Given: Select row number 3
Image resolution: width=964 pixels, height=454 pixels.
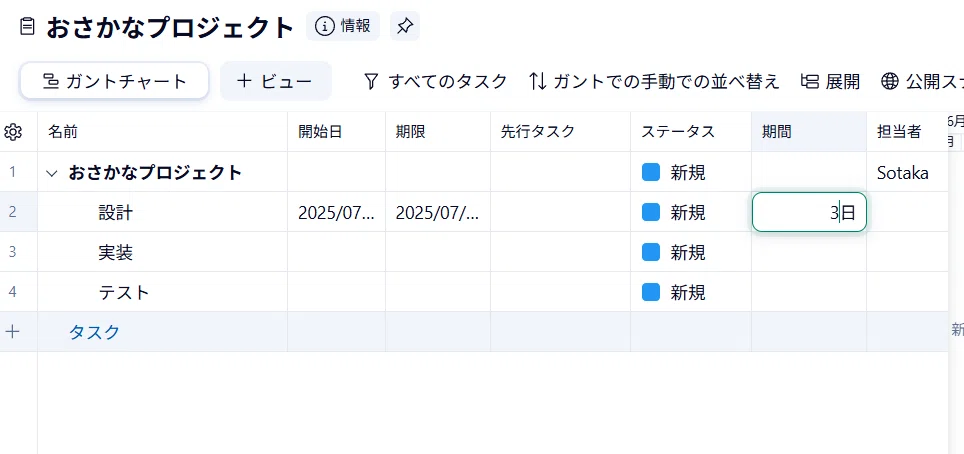Looking at the screenshot, I should click(x=13, y=252).
